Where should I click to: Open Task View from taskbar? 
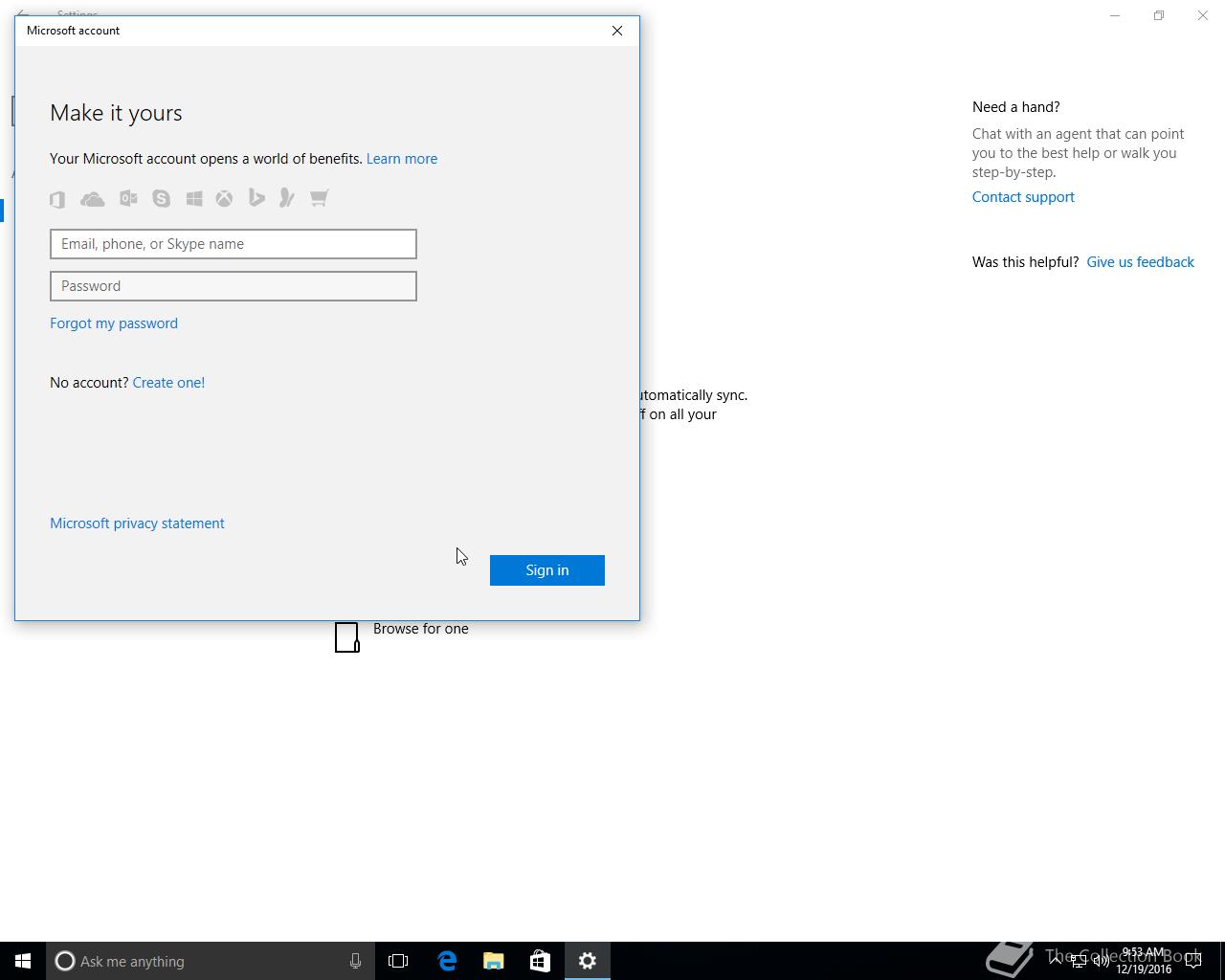[x=398, y=961]
